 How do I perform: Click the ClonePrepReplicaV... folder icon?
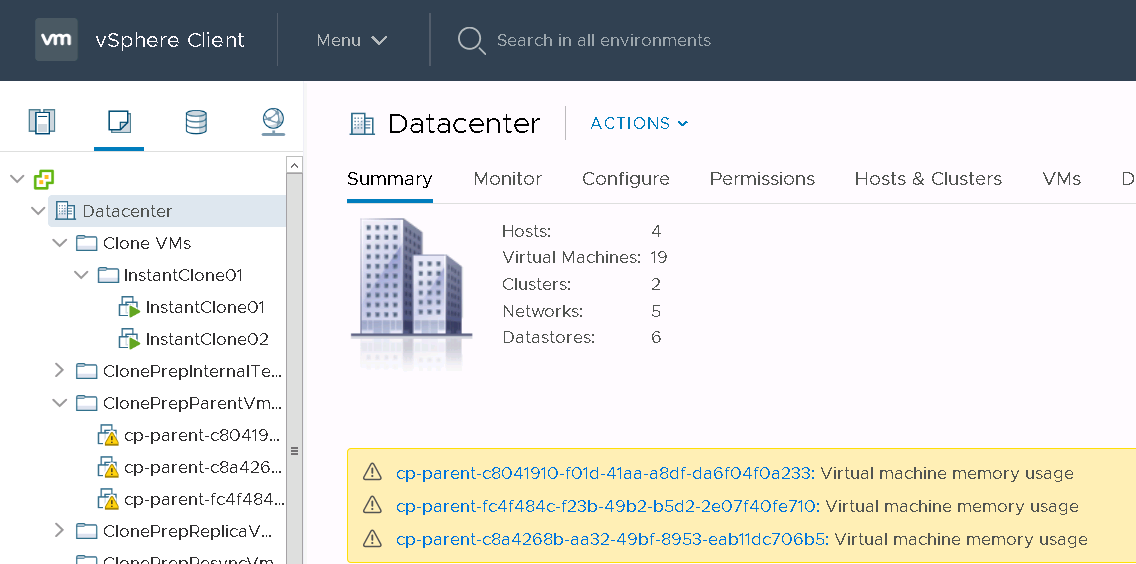click(x=86, y=531)
